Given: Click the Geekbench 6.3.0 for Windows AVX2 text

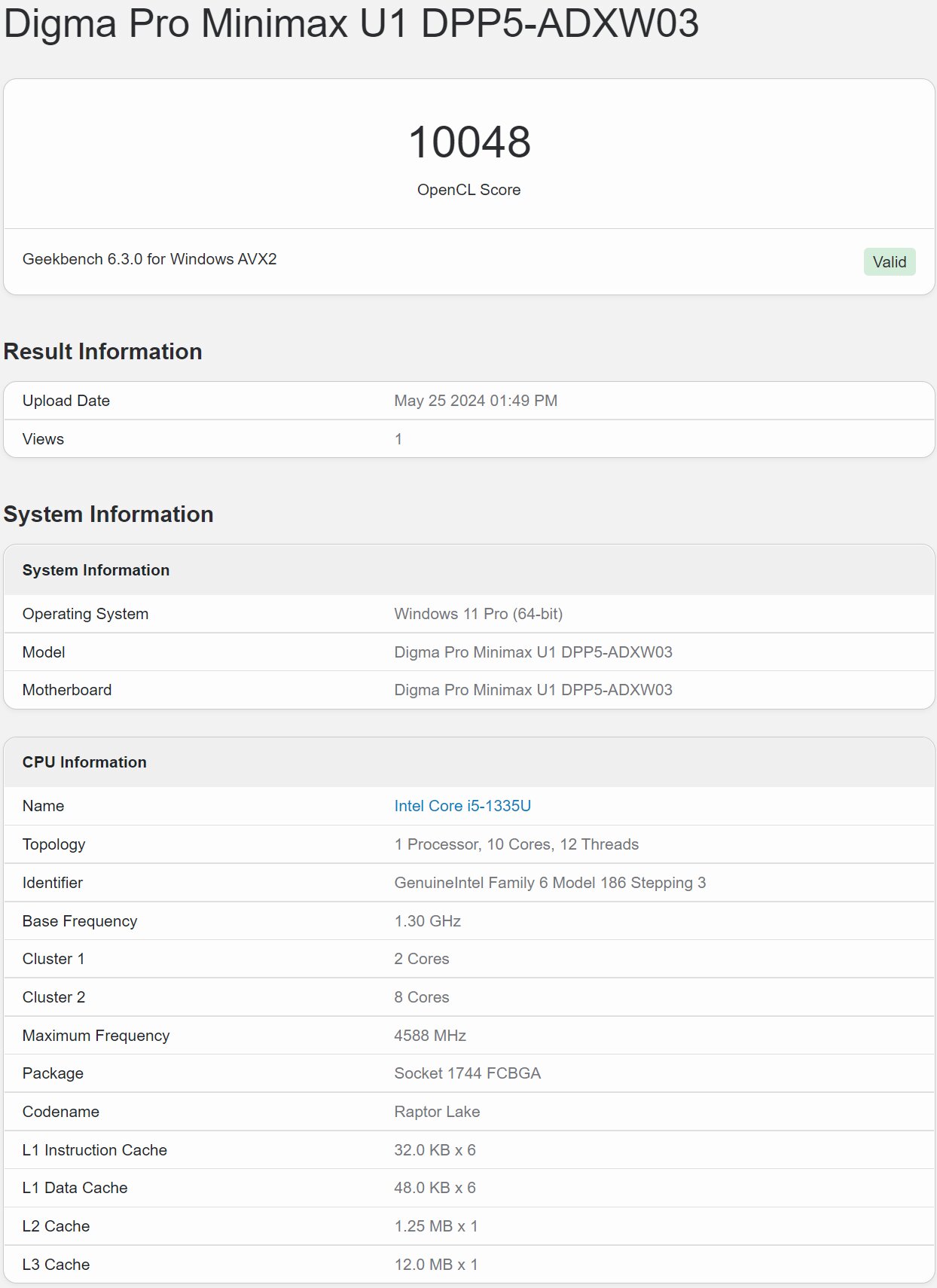Looking at the screenshot, I should [x=150, y=259].
